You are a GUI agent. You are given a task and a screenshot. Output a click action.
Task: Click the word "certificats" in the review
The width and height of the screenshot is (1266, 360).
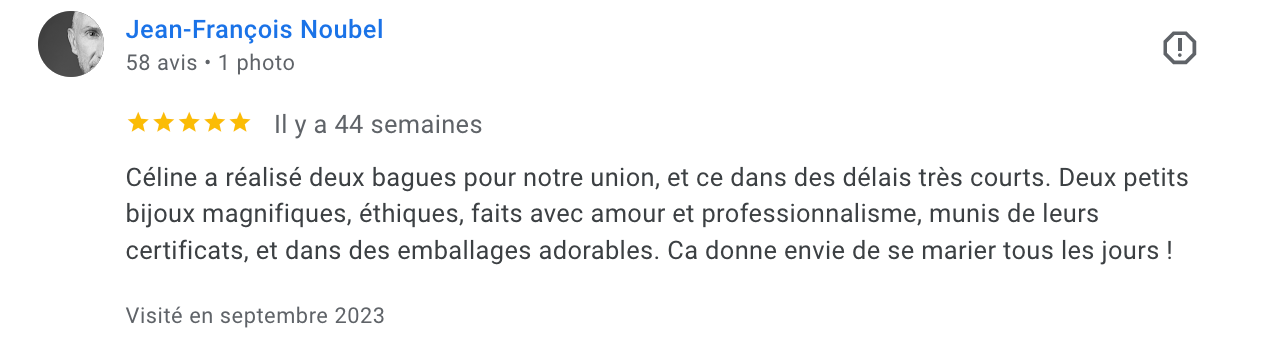[x=183, y=251]
